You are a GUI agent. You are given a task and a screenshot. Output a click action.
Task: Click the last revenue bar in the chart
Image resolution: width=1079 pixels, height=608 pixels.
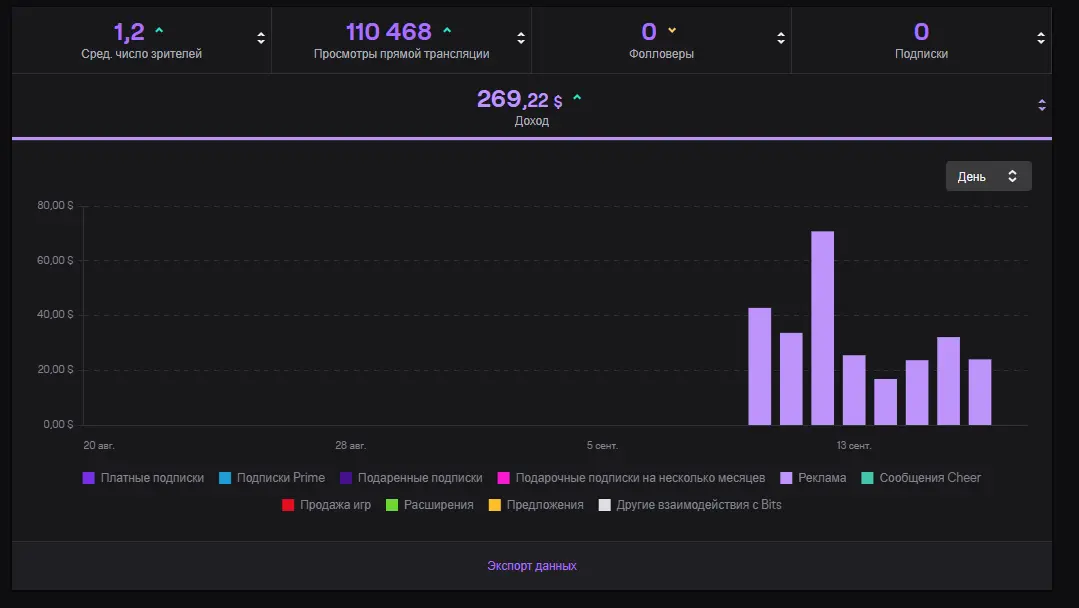(980, 392)
